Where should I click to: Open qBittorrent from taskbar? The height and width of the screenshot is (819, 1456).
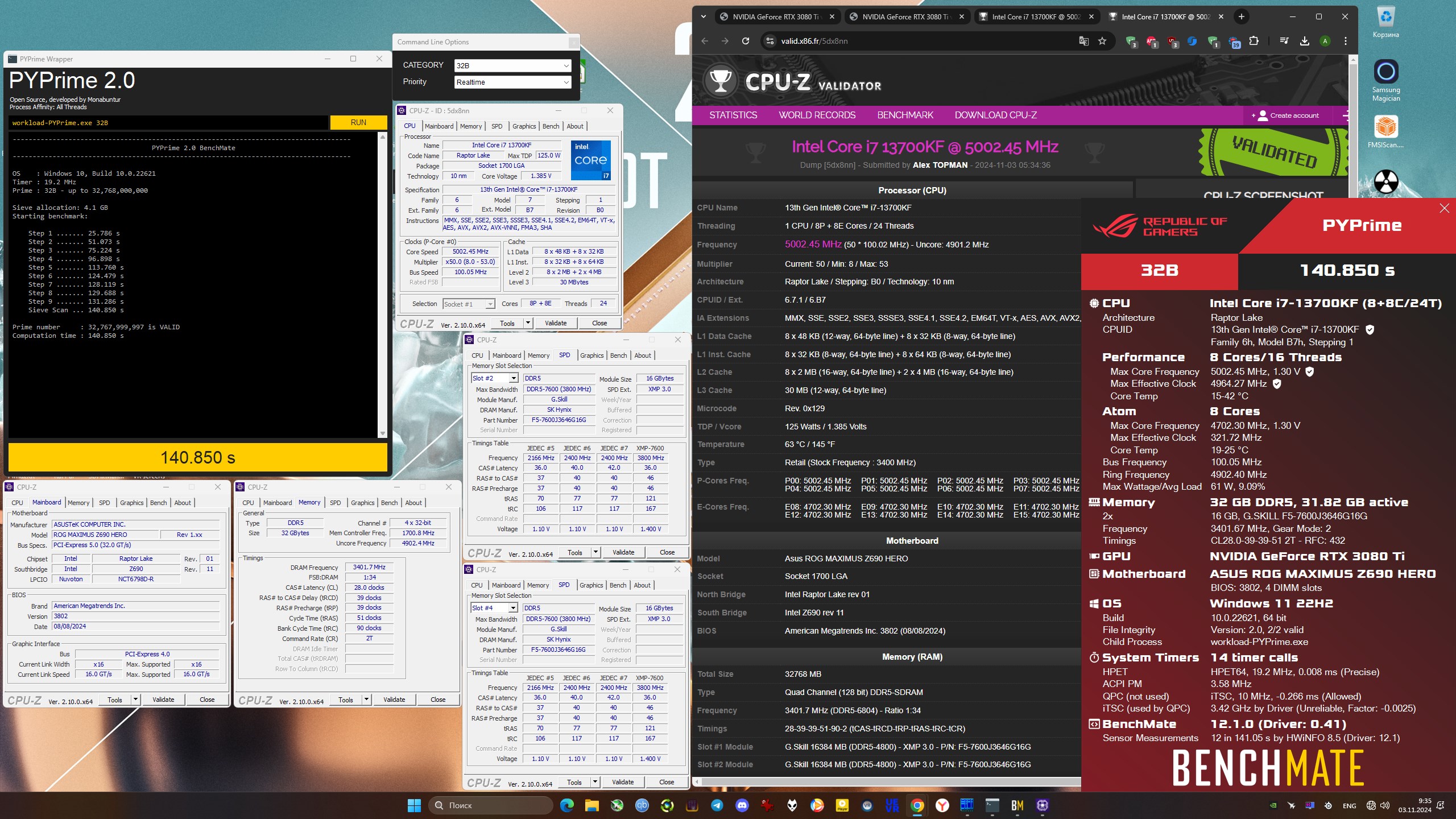click(642, 805)
